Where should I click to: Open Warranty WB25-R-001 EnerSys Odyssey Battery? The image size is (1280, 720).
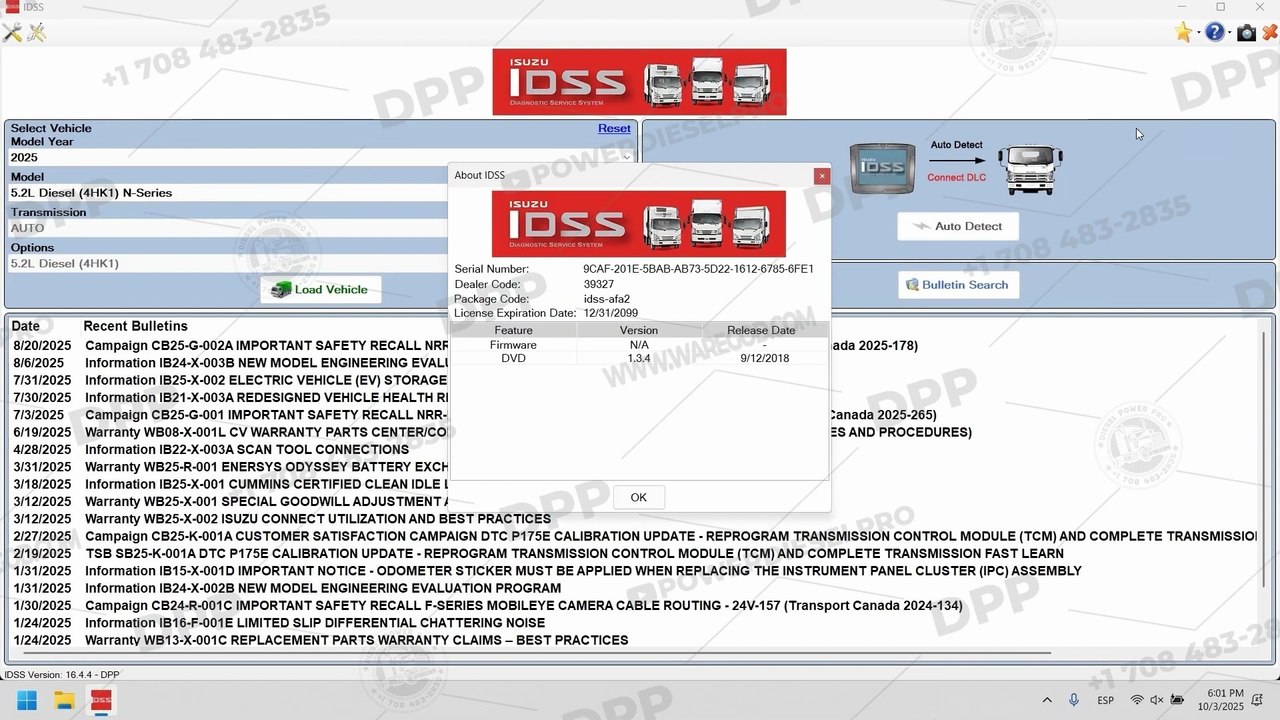pos(230,467)
